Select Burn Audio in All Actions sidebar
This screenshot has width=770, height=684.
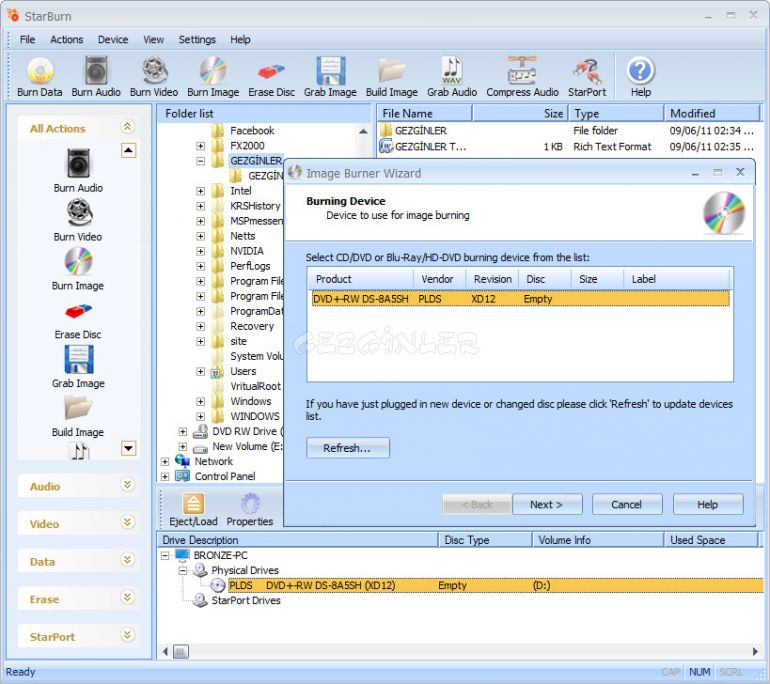(78, 170)
